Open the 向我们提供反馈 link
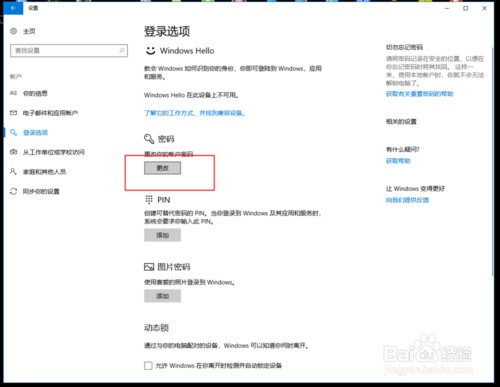The height and width of the screenshot is (387, 500). [407, 200]
